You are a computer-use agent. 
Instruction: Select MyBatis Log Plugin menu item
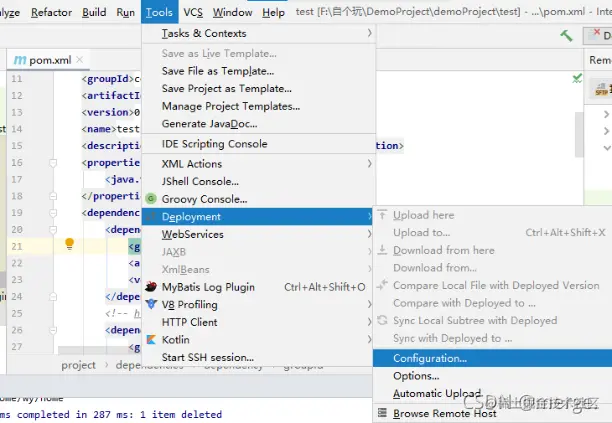(x=258, y=287)
